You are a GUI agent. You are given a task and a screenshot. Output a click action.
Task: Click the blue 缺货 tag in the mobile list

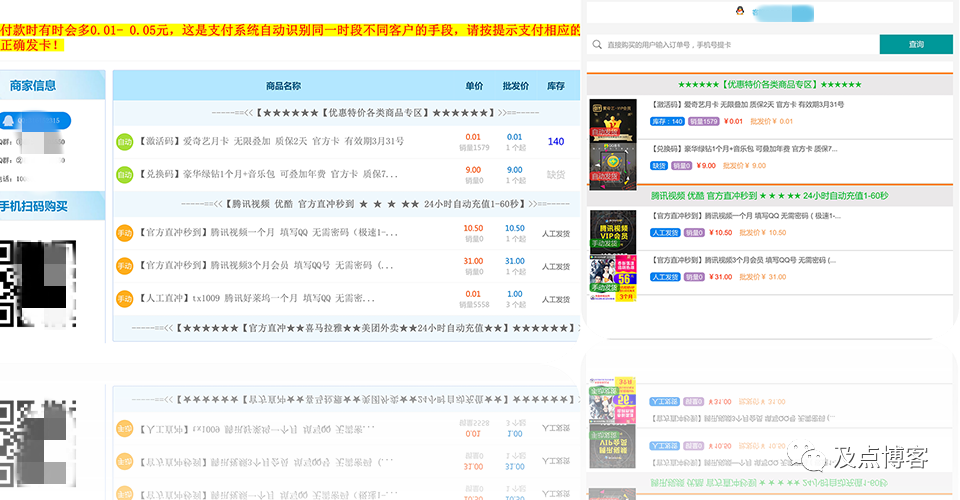point(659,166)
